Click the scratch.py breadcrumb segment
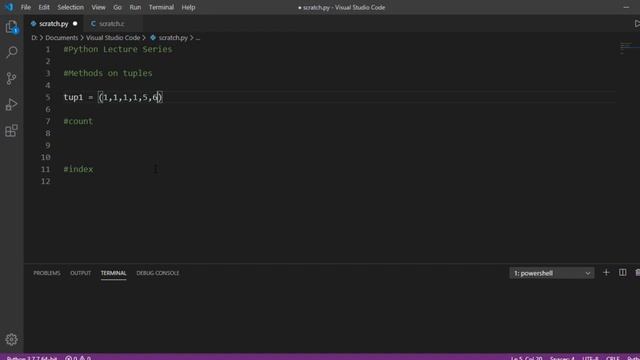The width and height of the screenshot is (640, 360). pyautogui.click(x=173, y=38)
